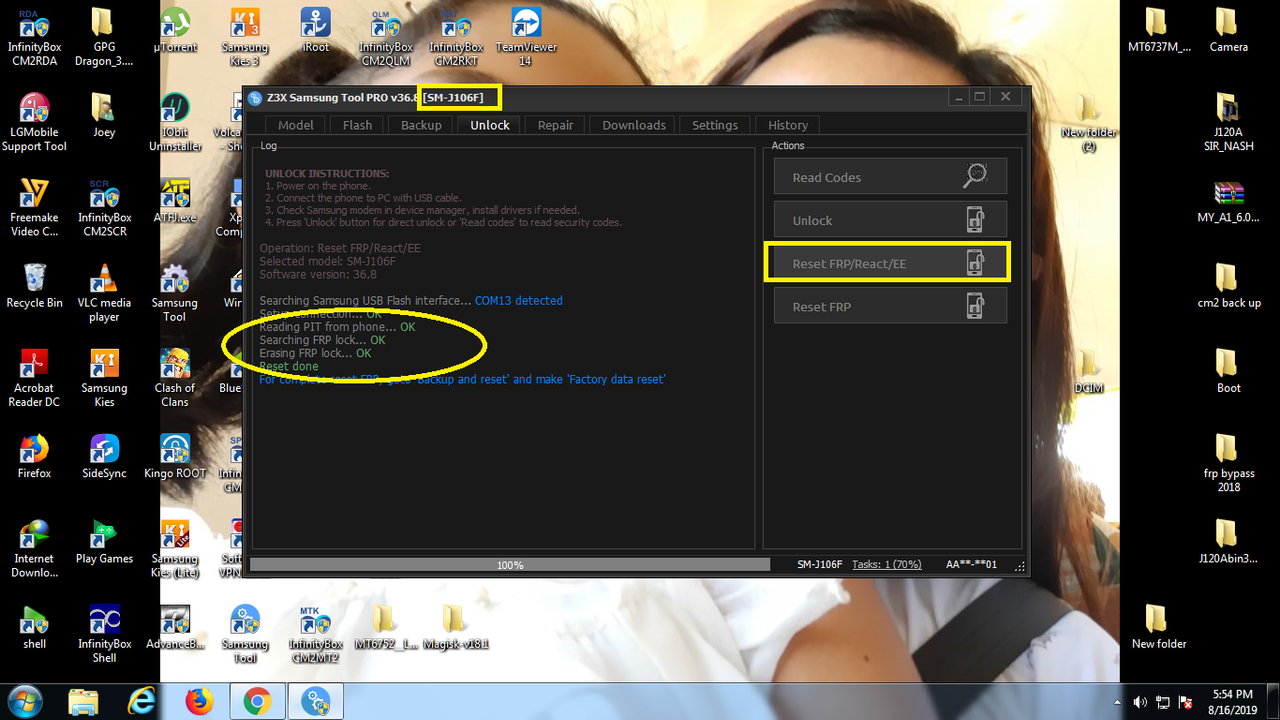This screenshot has width=1280, height=720.
Task: Open the volume control in tray
Action: [1141, 702]
